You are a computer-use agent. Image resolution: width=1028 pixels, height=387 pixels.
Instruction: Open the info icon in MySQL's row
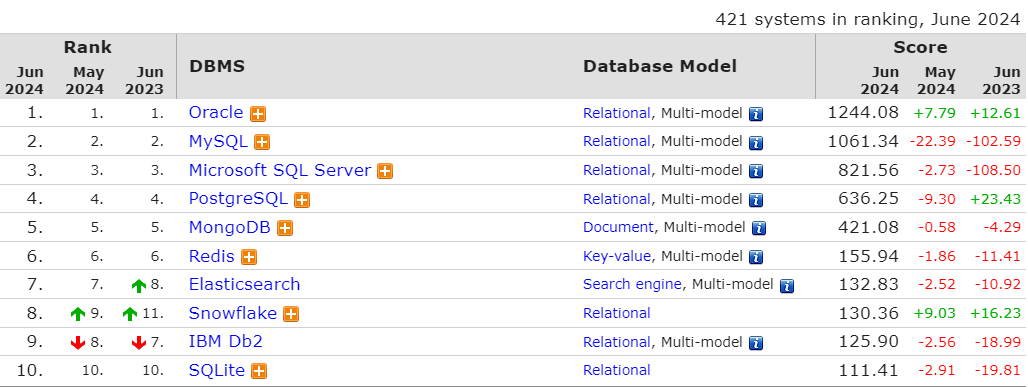pos(756,142)
